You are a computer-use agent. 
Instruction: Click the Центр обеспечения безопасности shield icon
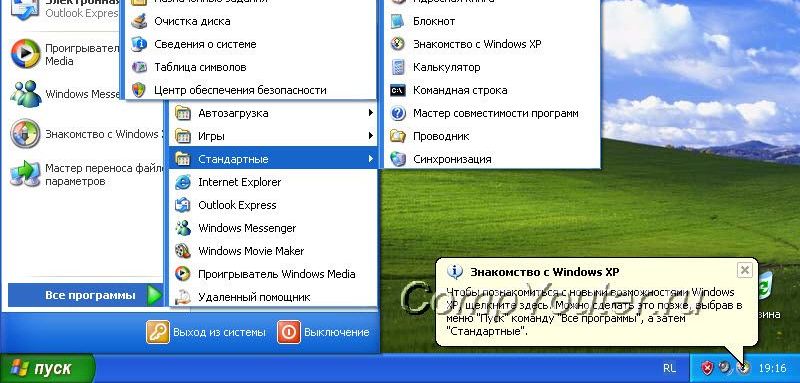(139, 90)
